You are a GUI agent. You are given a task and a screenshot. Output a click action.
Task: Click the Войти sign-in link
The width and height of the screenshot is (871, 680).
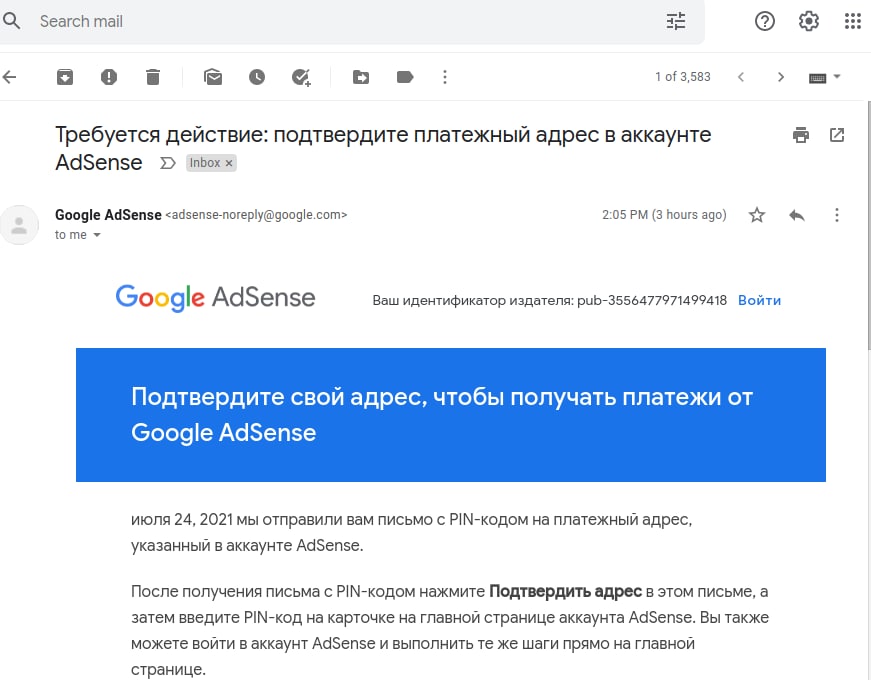pos(759,300)
